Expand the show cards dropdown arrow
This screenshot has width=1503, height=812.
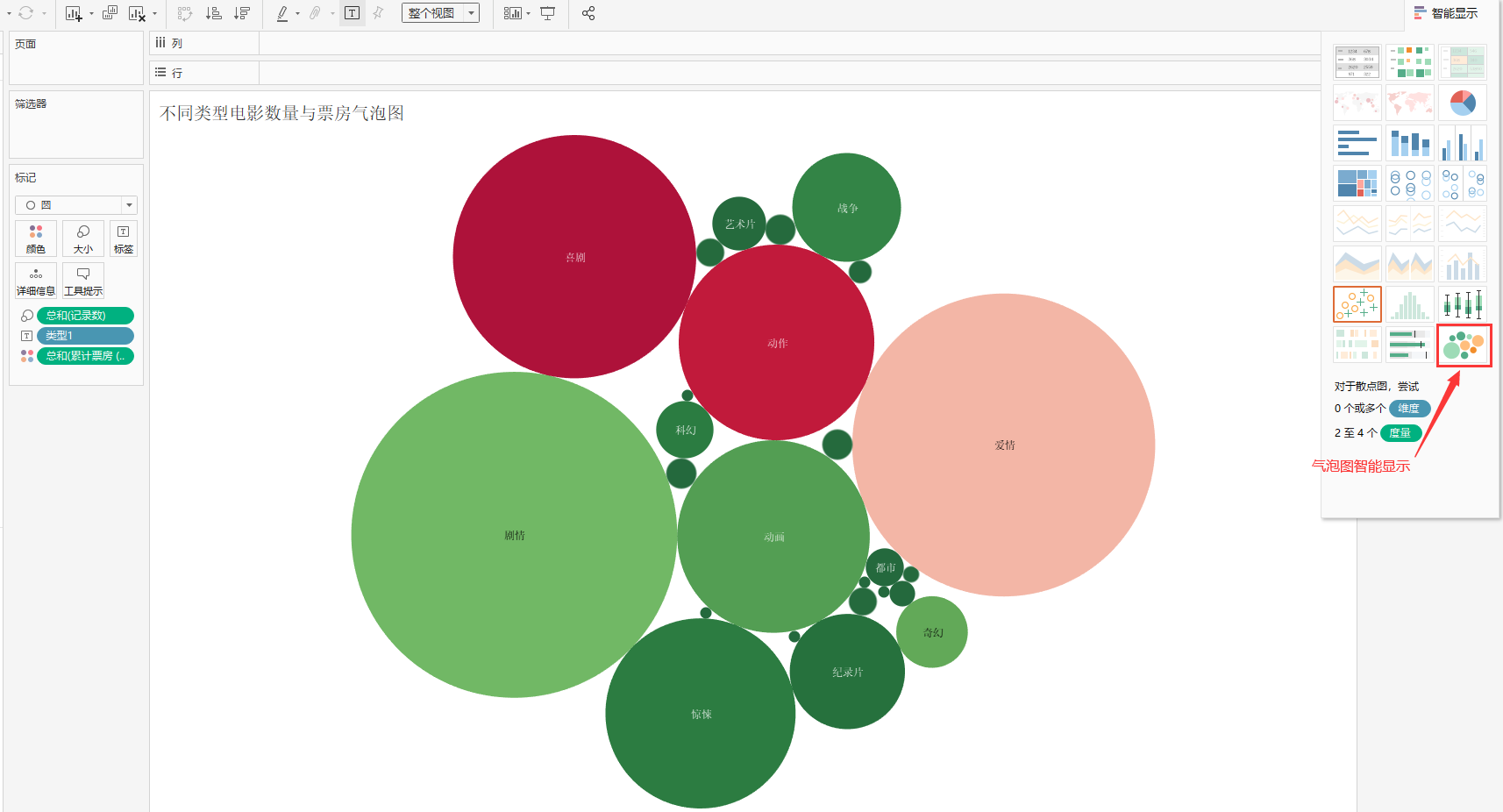pyautogui.click(x=529, y=14)
